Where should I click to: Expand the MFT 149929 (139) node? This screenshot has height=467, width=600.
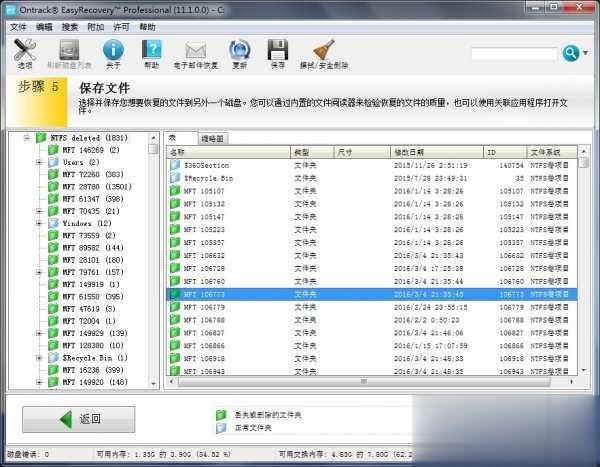pos(39,333)
